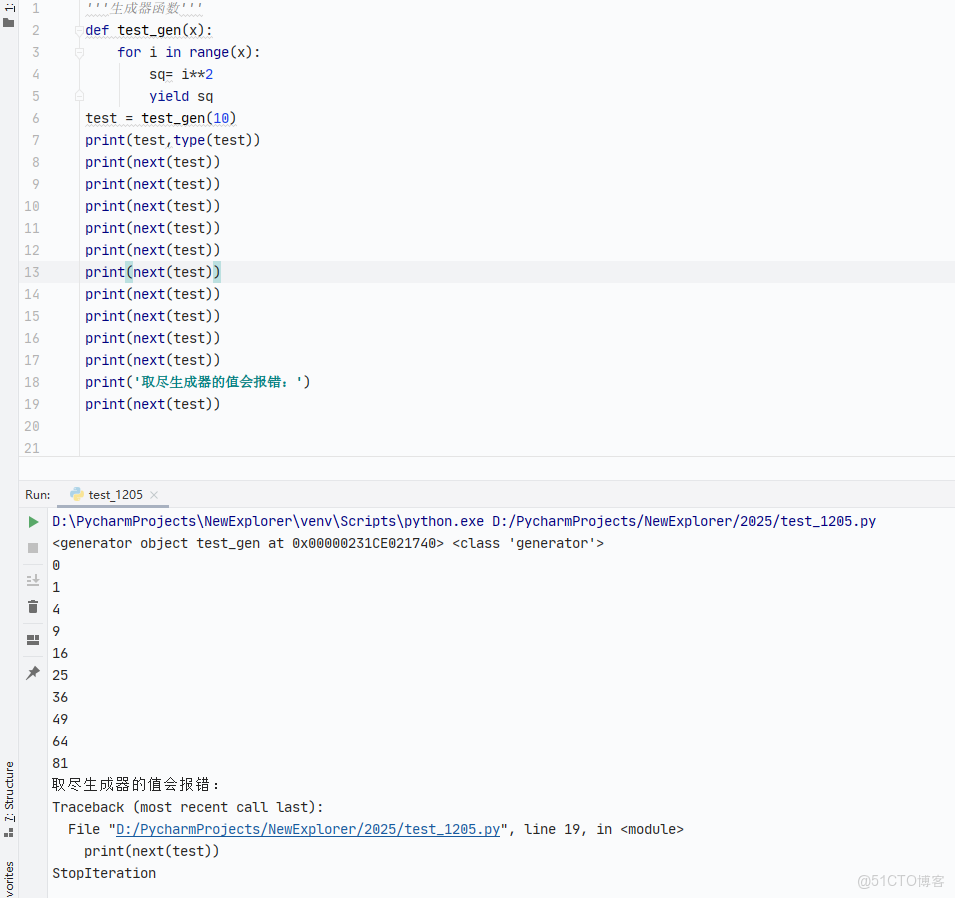Click the StopIteration error text in console

pyautogui.click(x=104, y=873)
